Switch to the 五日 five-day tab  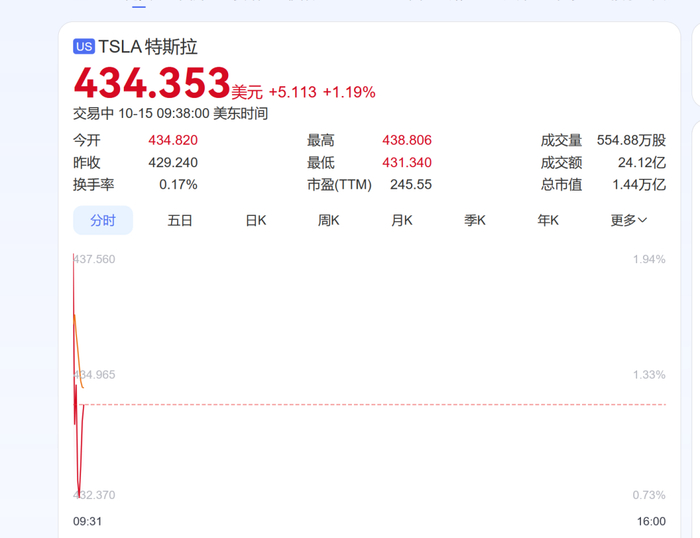pos(180,220)
